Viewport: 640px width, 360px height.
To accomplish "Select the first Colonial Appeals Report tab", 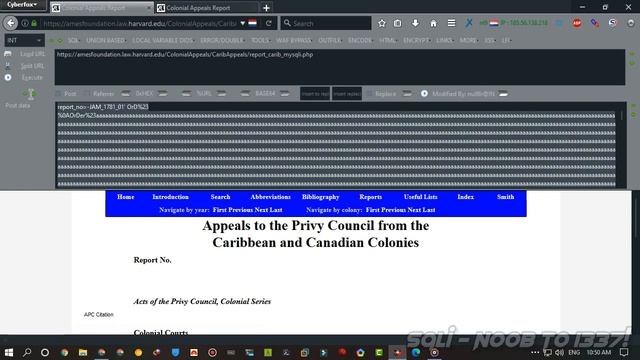I will (x=101, y=8).
